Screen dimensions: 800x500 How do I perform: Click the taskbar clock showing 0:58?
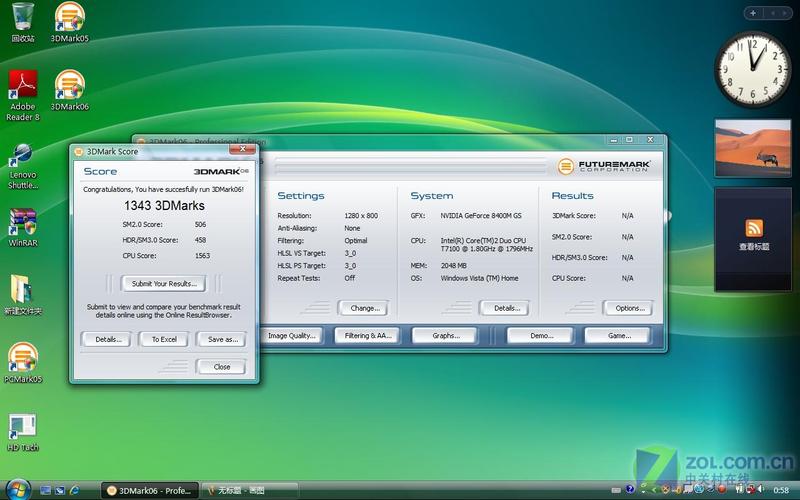(781, 490)
